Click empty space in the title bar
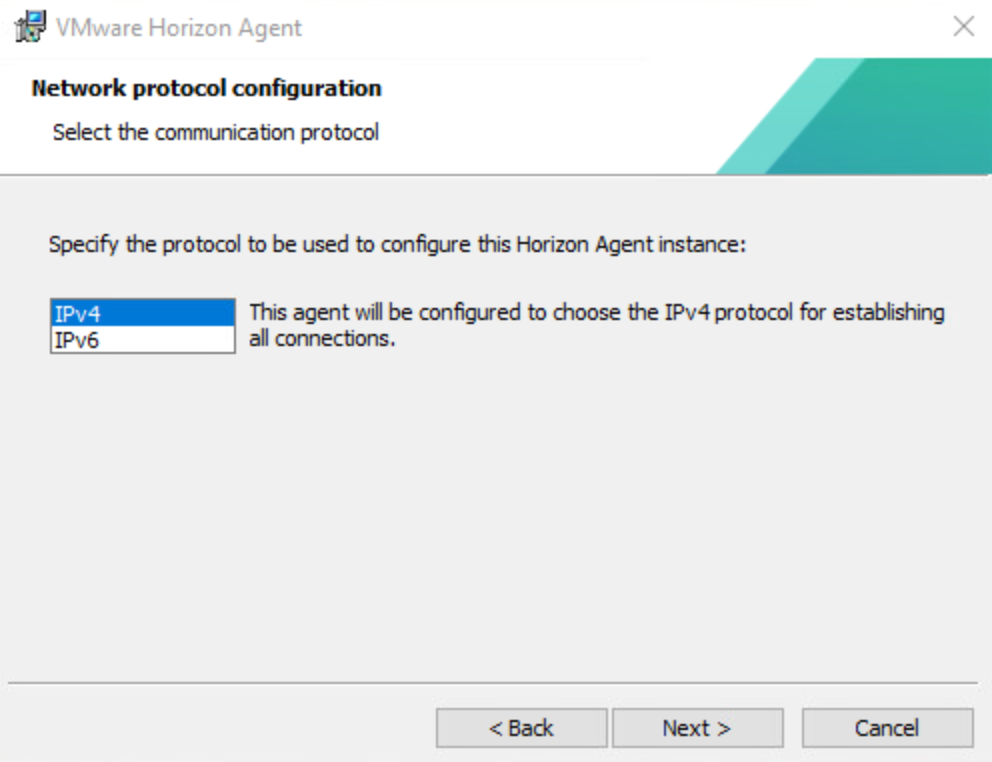 [x=600, y=27]
